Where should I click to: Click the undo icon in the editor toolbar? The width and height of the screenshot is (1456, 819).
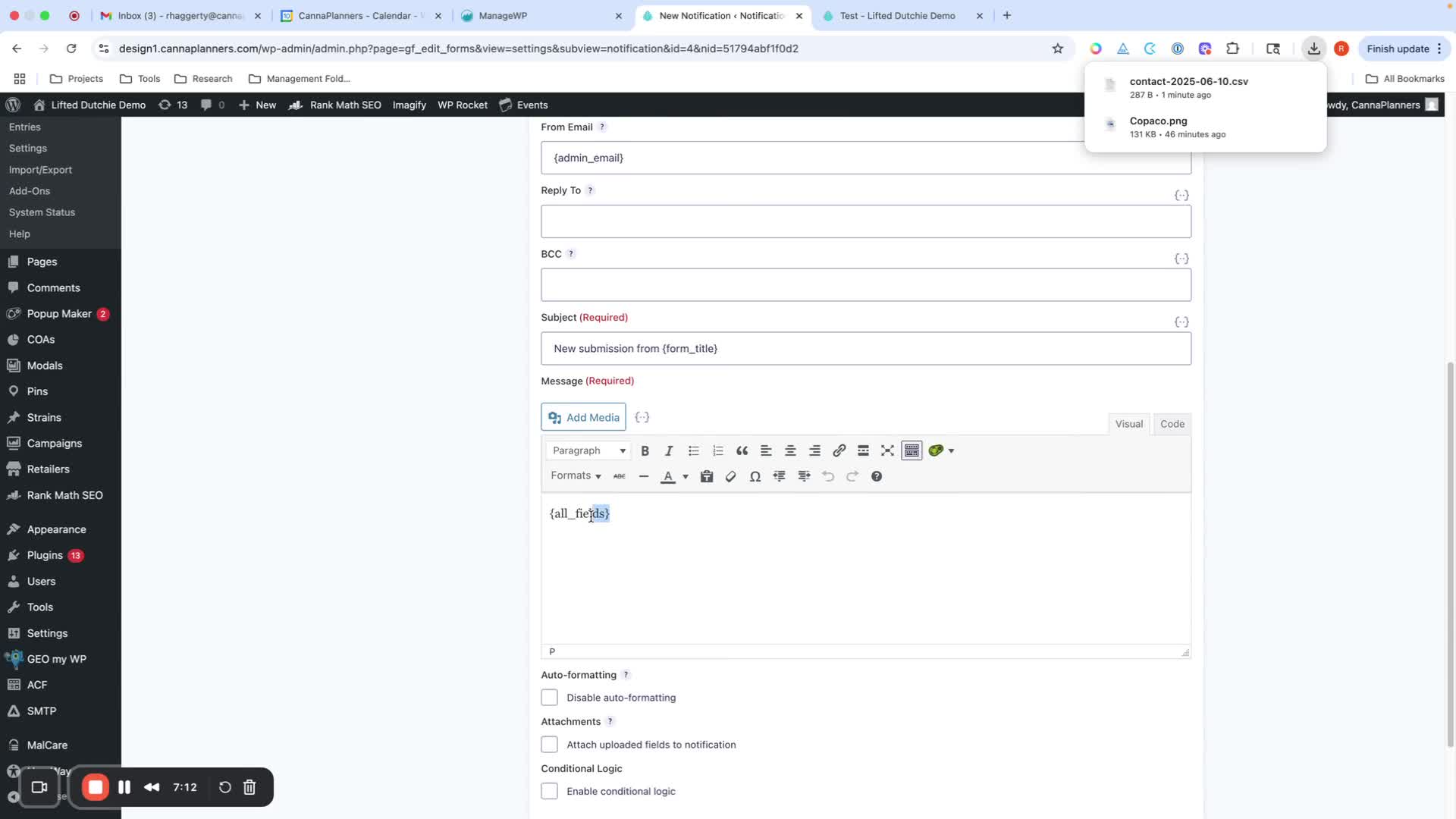point(828,476)
